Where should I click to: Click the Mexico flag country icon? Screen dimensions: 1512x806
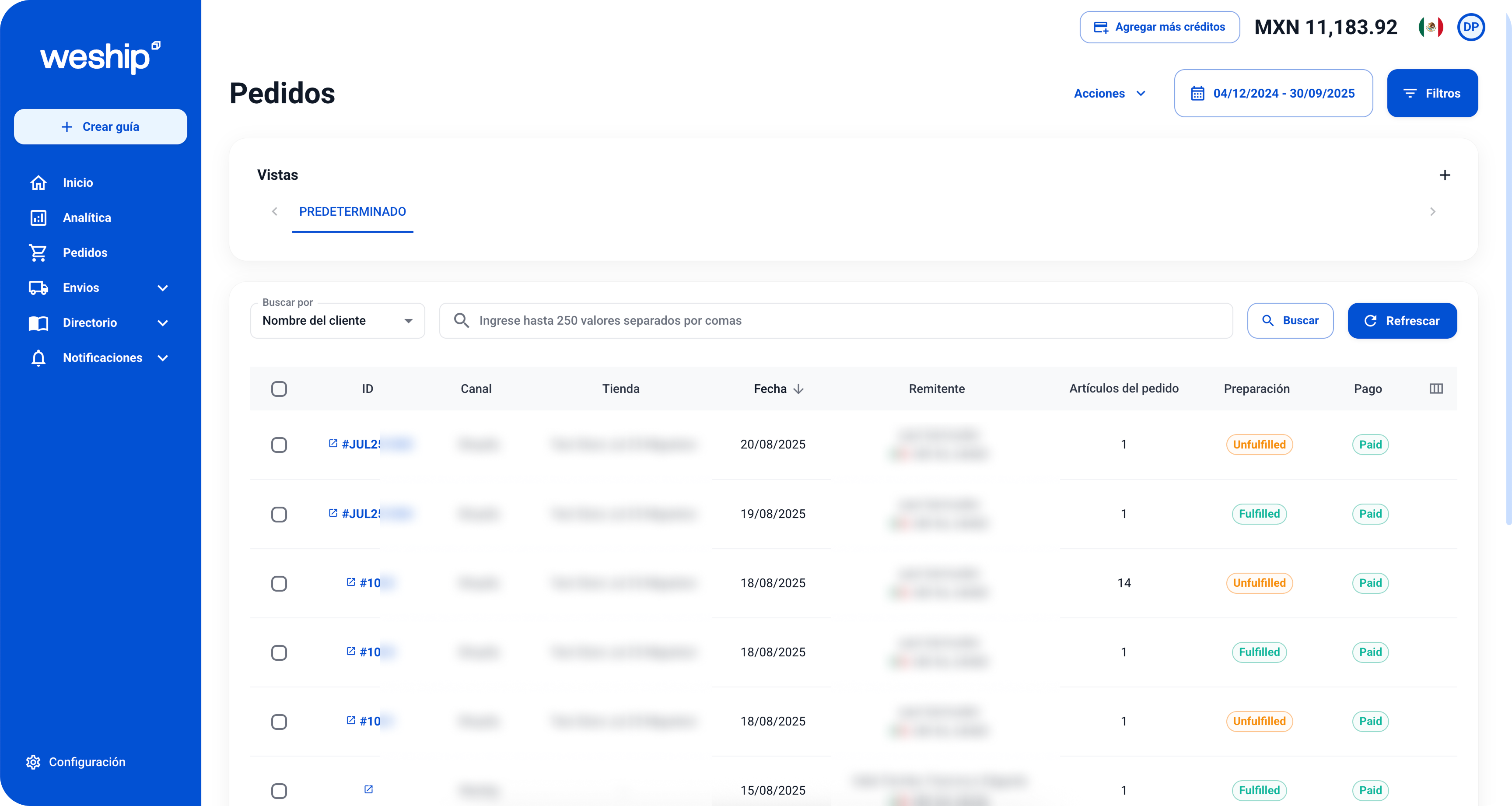coord(1431,27)
